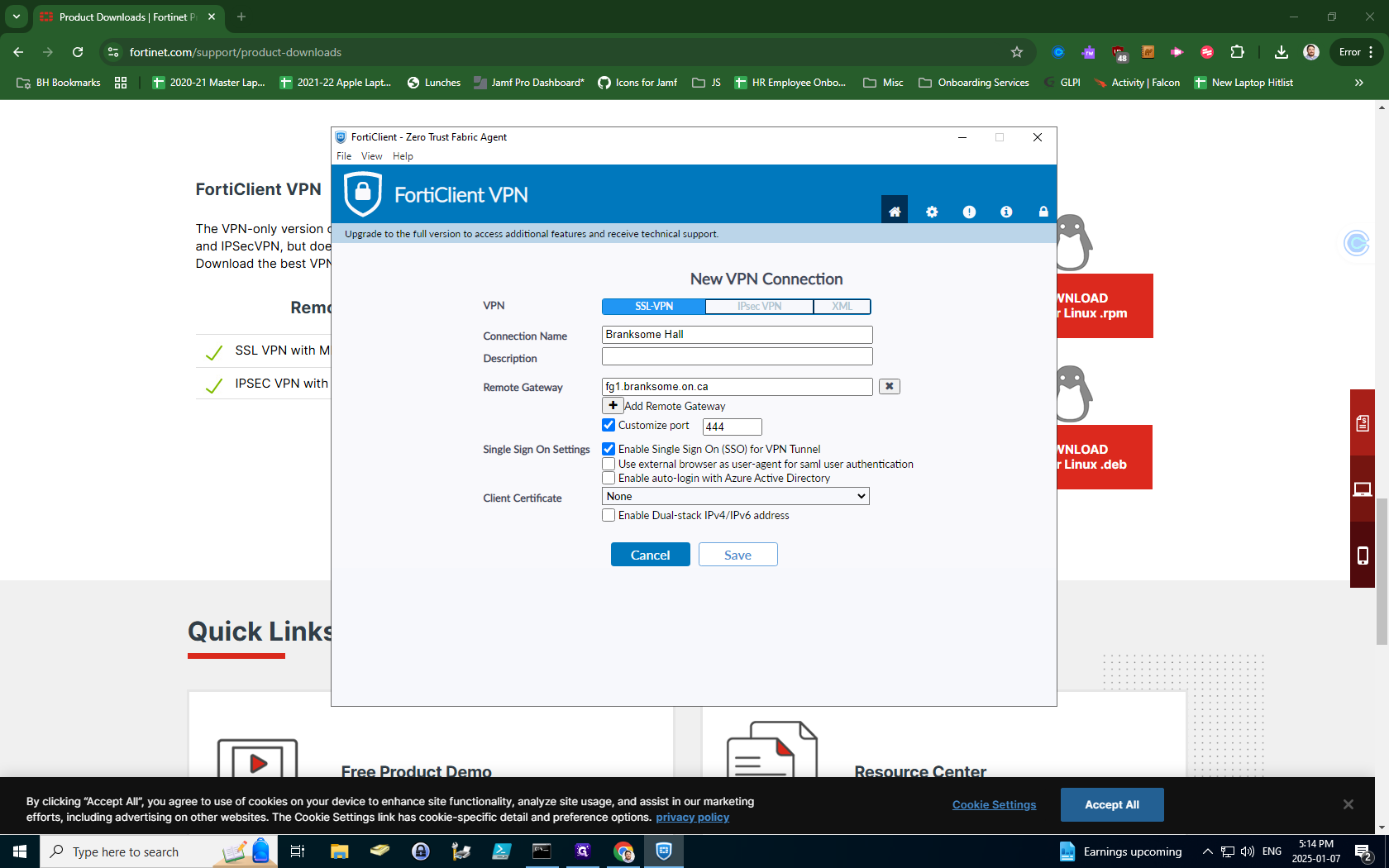
Task: Click the page vertical scrollbar
Action: [x=1382, y=570]
